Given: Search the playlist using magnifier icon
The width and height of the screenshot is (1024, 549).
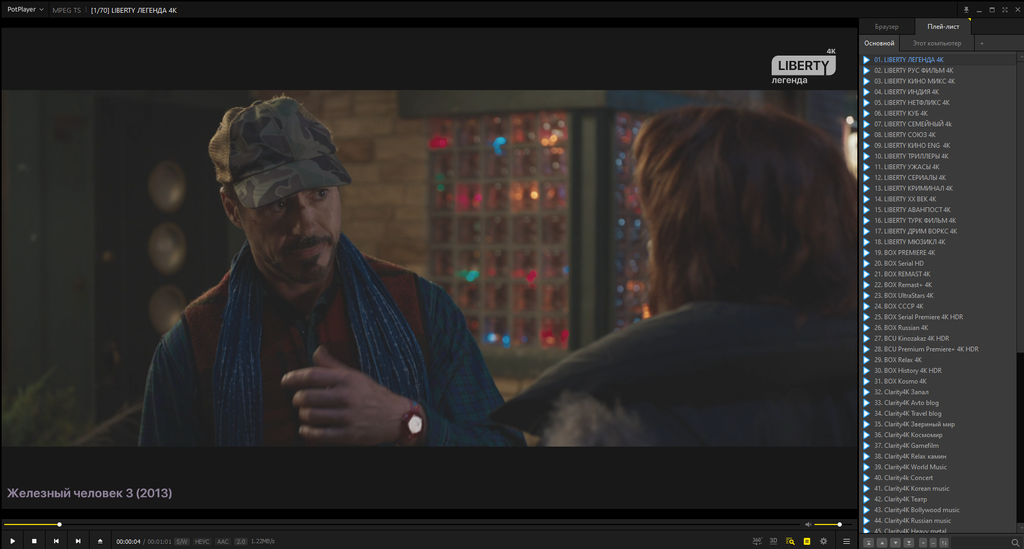Looking at the screenshot, I should point(1015,542).
